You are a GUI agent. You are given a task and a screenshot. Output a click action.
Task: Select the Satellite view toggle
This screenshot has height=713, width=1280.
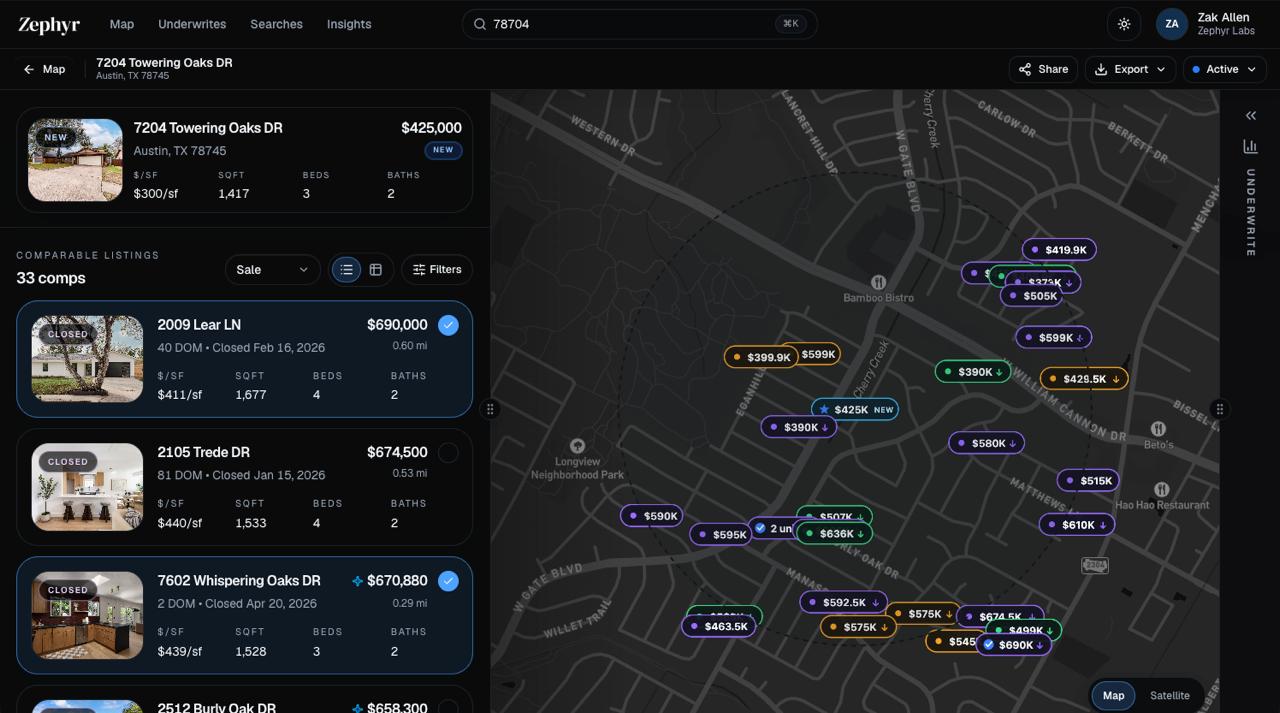click(1170, 696)
